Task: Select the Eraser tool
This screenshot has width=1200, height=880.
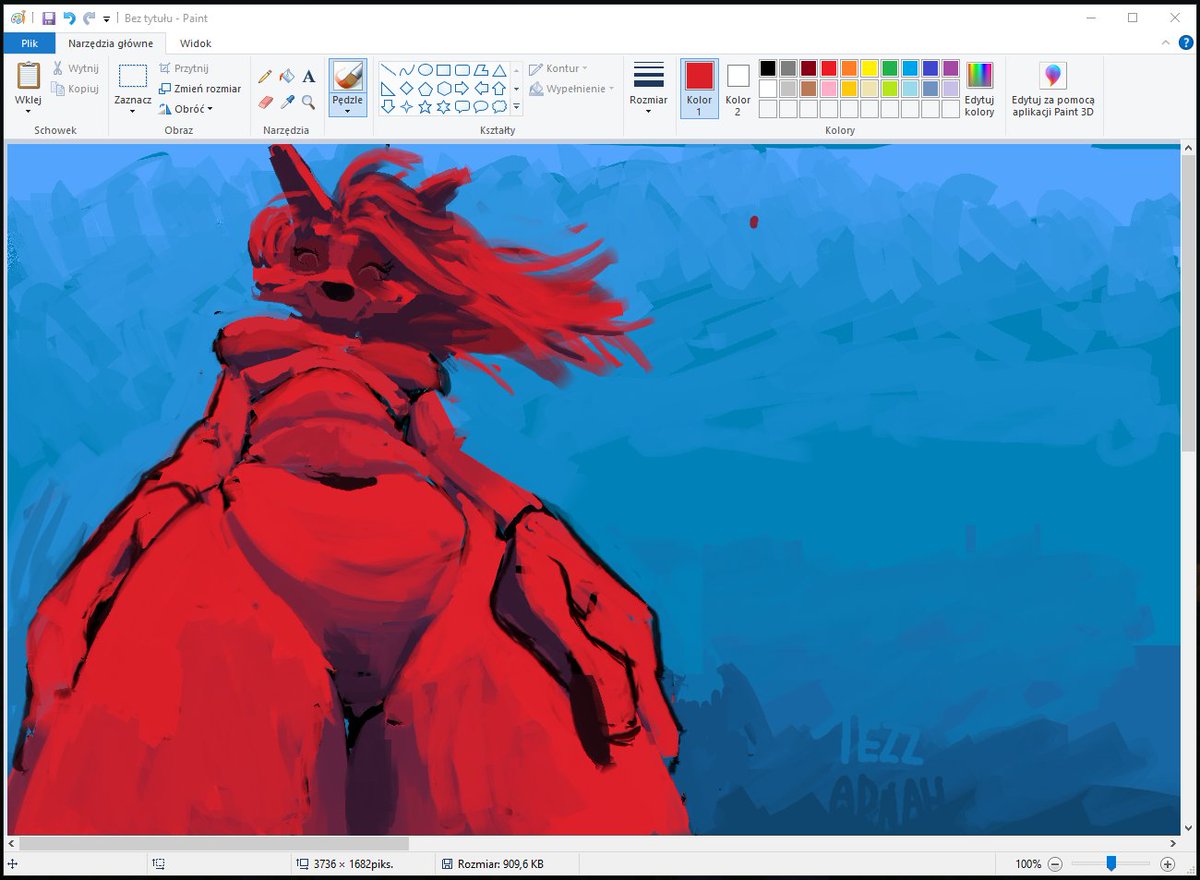Action: [265, 102]
